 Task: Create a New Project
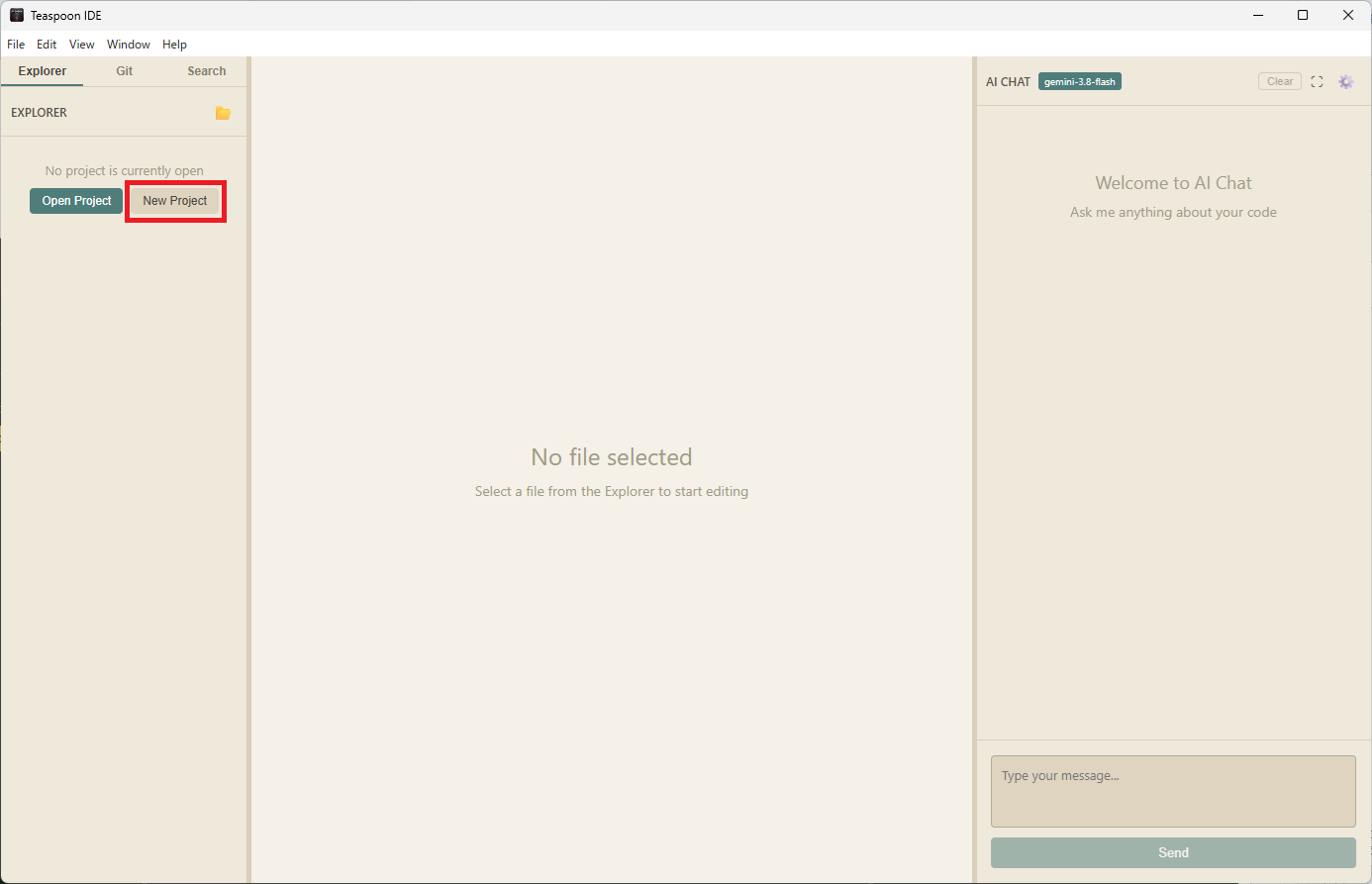(175, 201)
